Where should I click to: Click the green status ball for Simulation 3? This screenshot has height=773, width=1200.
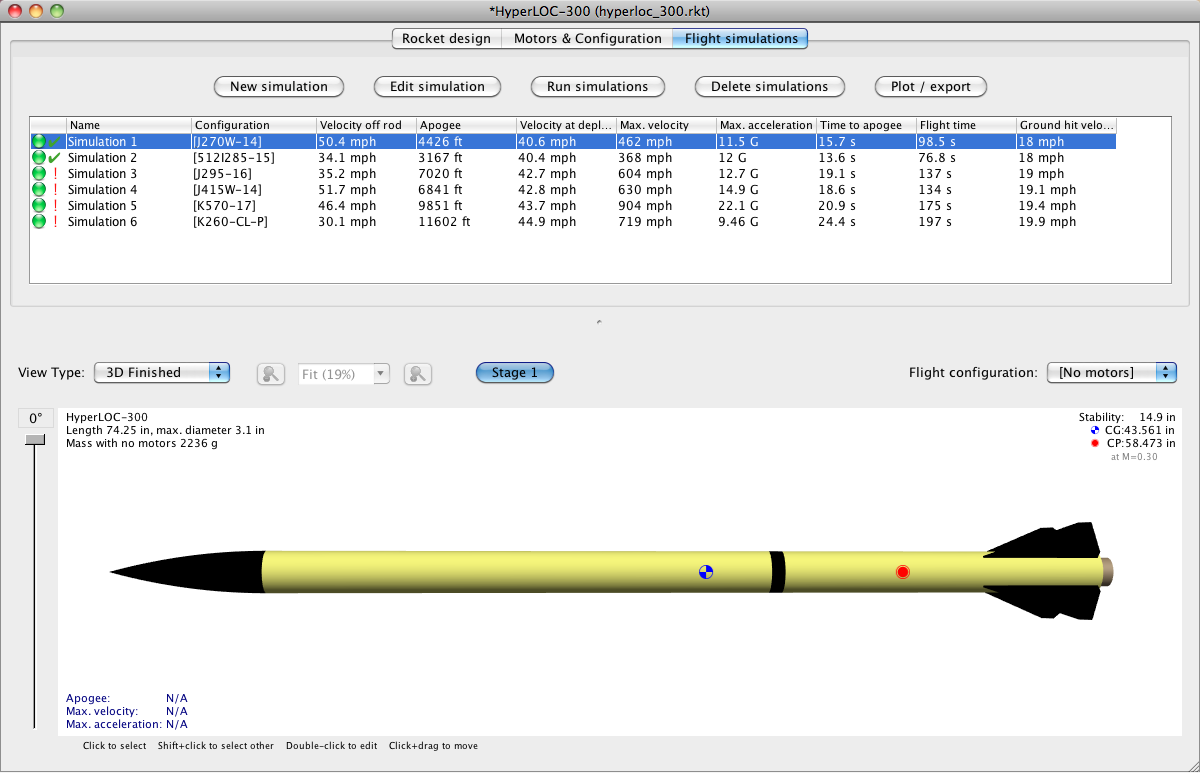pos(39,174)
